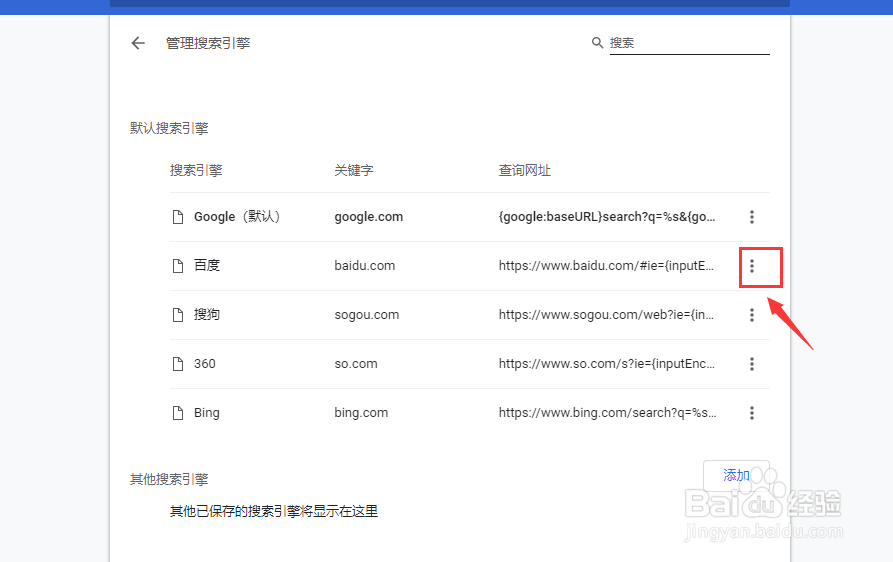Click the baidu.com keyword

tap(364, 266)
